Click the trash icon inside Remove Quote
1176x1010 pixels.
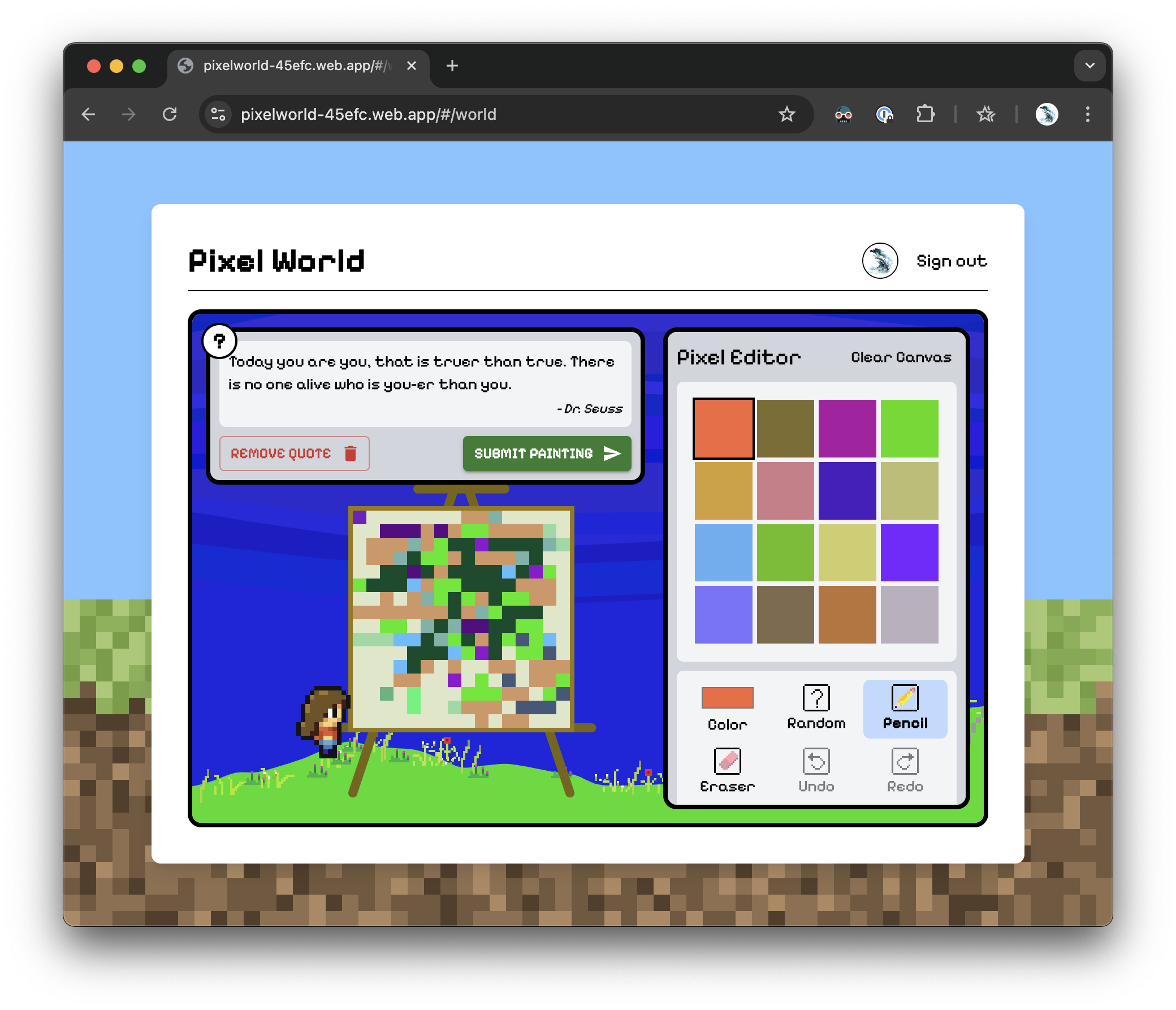350,453
